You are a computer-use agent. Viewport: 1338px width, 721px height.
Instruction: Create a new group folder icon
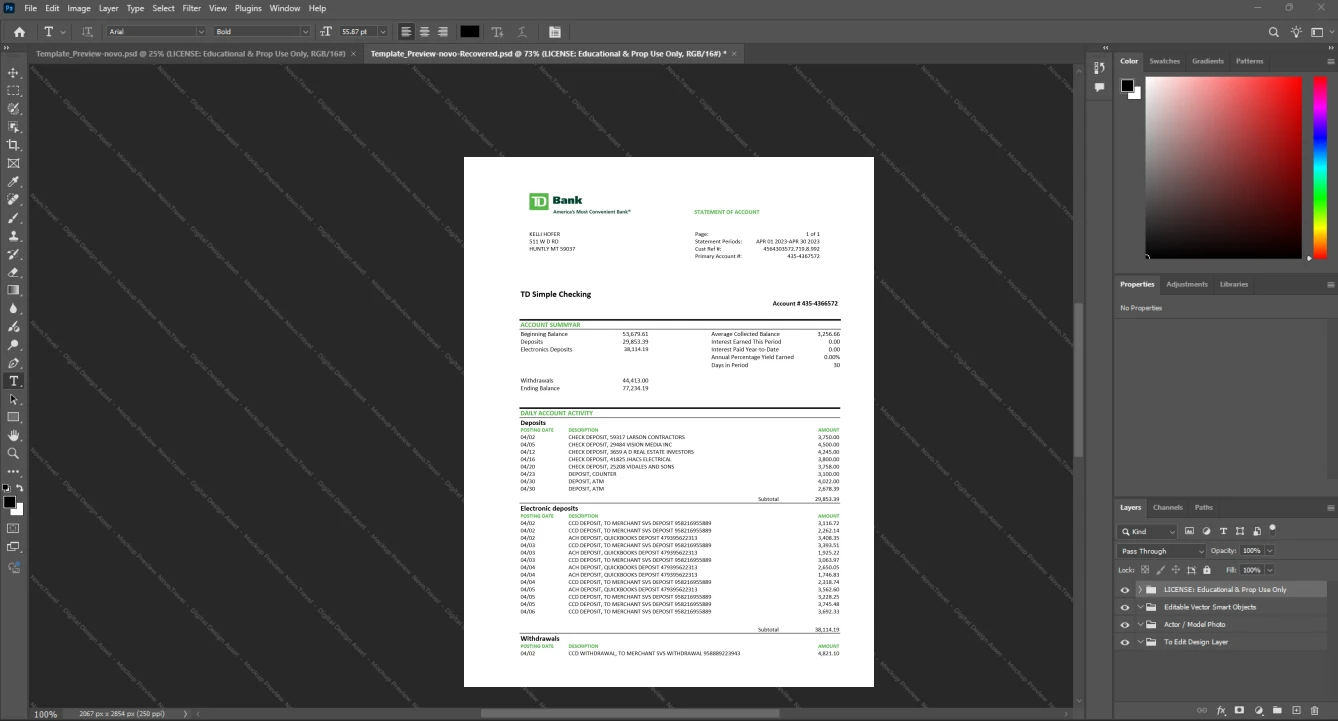(x=1278, y=710)
